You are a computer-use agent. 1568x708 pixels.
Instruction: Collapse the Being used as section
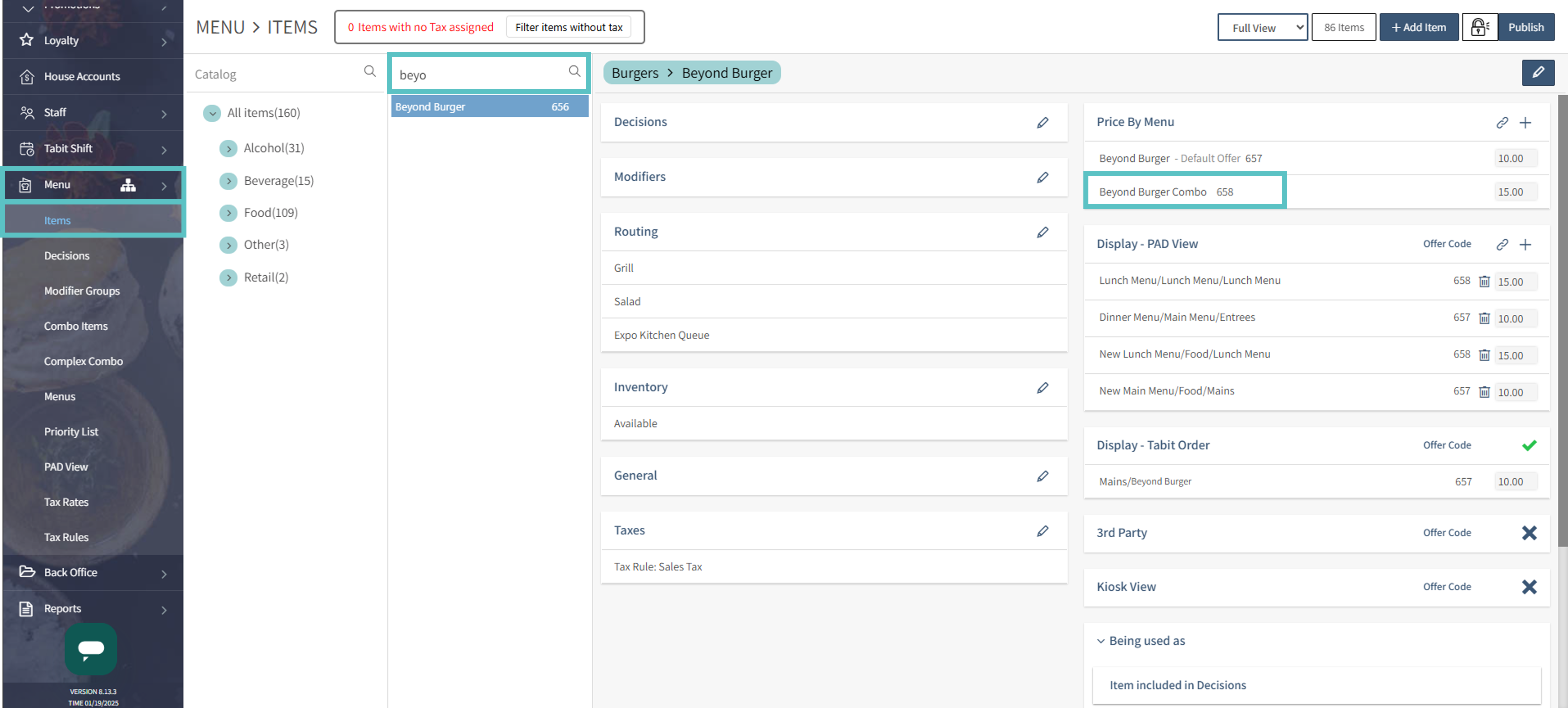[1100, 641]
